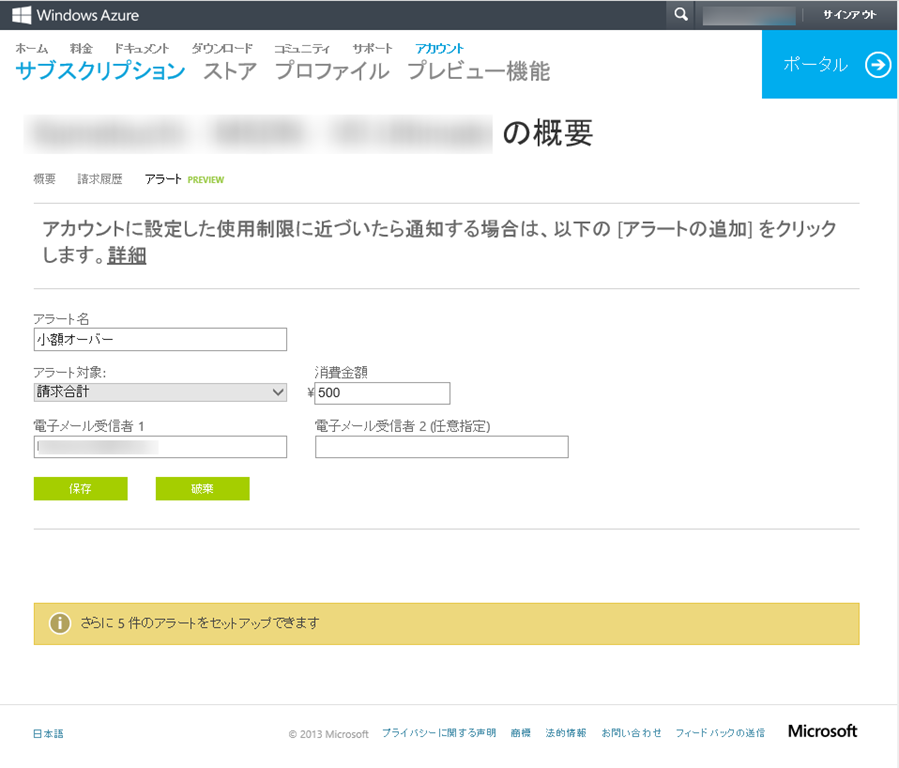Click the PREVIEW label beside アラート
899x768 pixels.
point(206,180)
